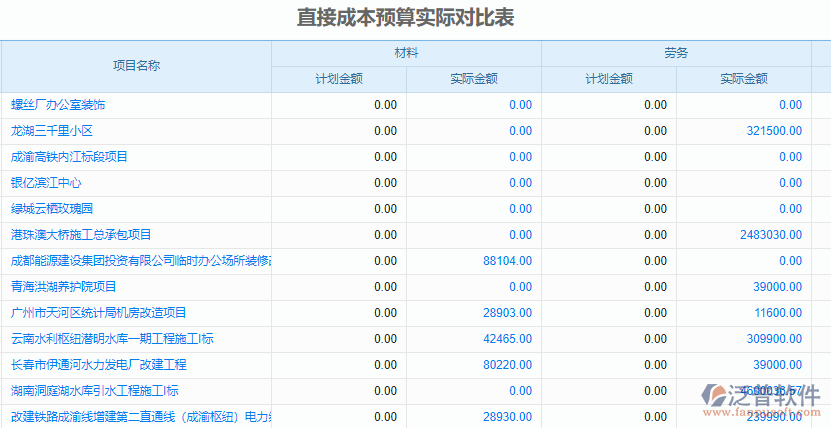
Task: Open the 螺丝厂办公室装饰 project link
Action: (58, 105)
